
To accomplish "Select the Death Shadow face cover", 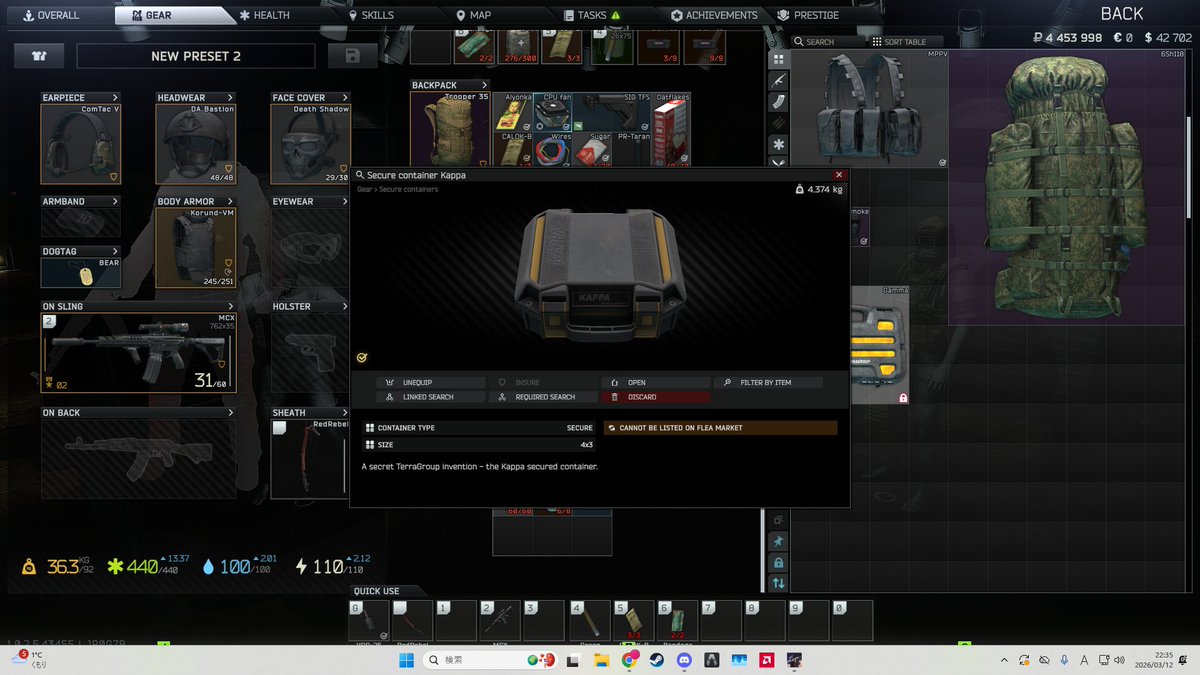I will point(310,144).
